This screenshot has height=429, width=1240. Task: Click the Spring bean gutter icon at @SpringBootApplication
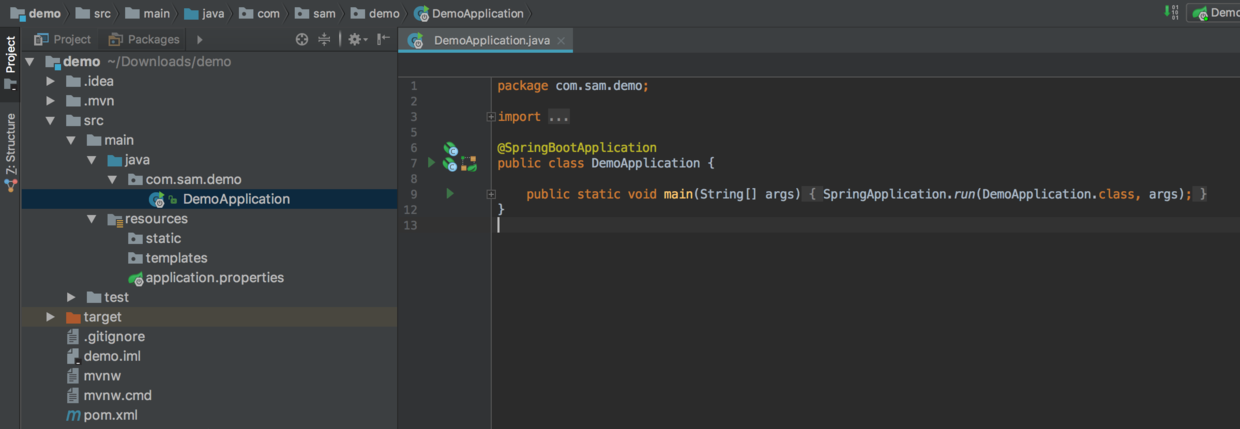pyautogui.click(x=451, y=149)
